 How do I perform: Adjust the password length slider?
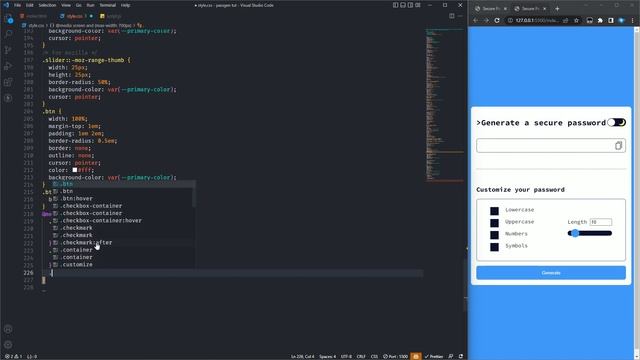[590, 233]
